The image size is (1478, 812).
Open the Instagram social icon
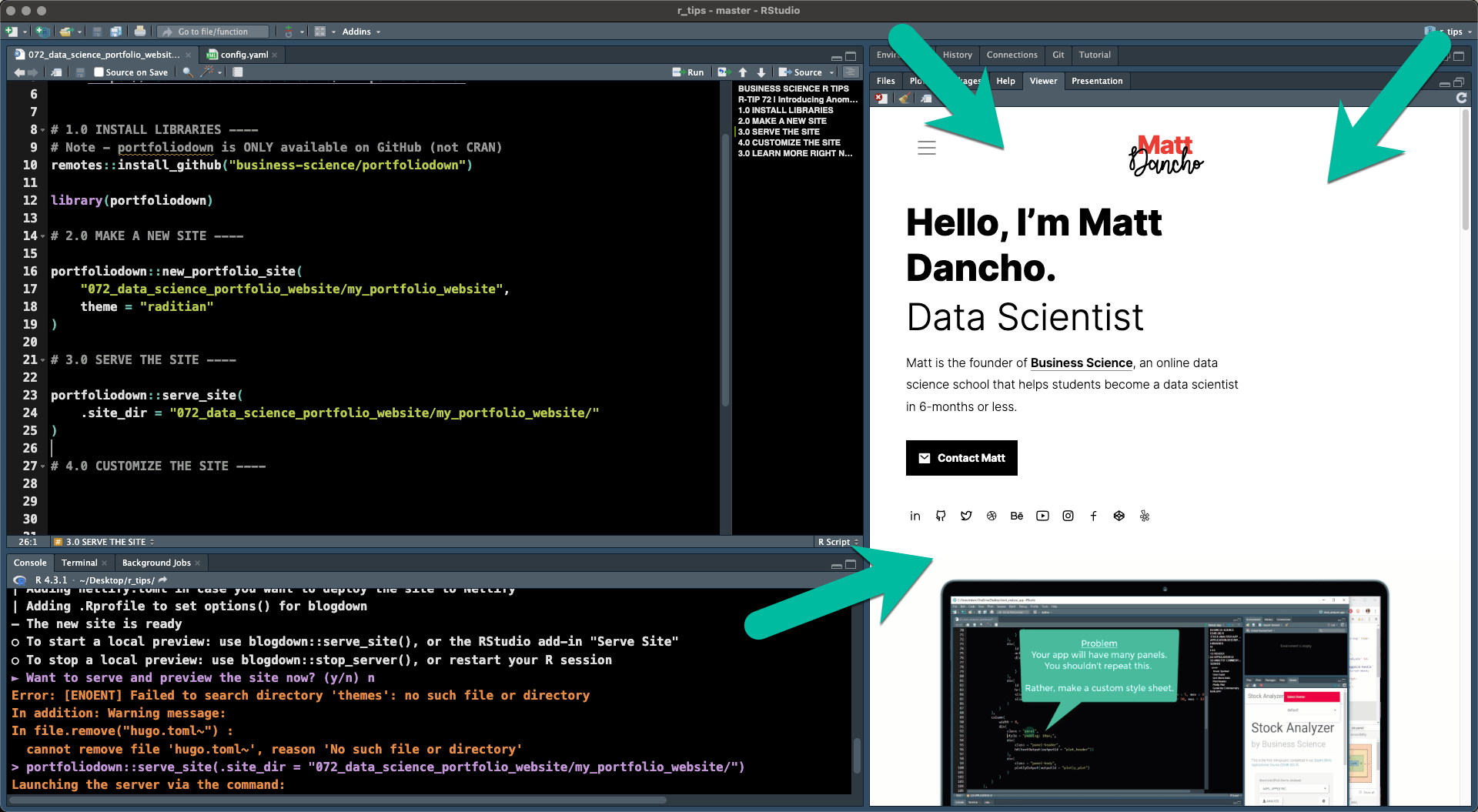[x=1068, y=516]
